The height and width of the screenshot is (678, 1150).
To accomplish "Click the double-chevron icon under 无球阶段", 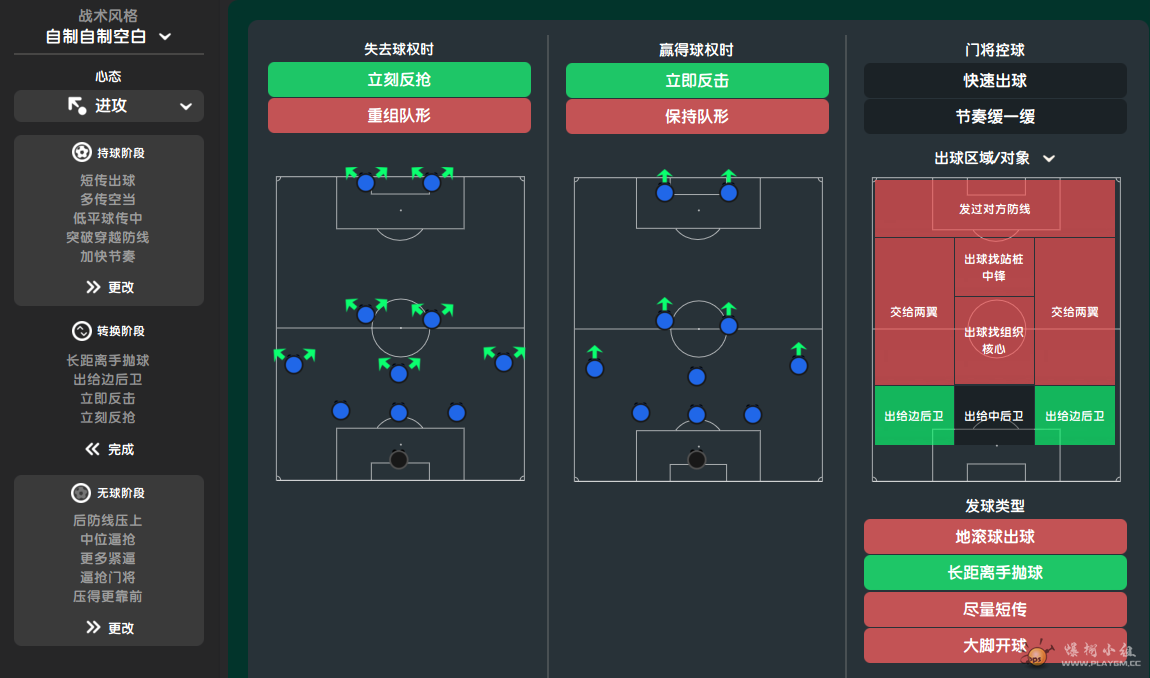I will (93, 627).
